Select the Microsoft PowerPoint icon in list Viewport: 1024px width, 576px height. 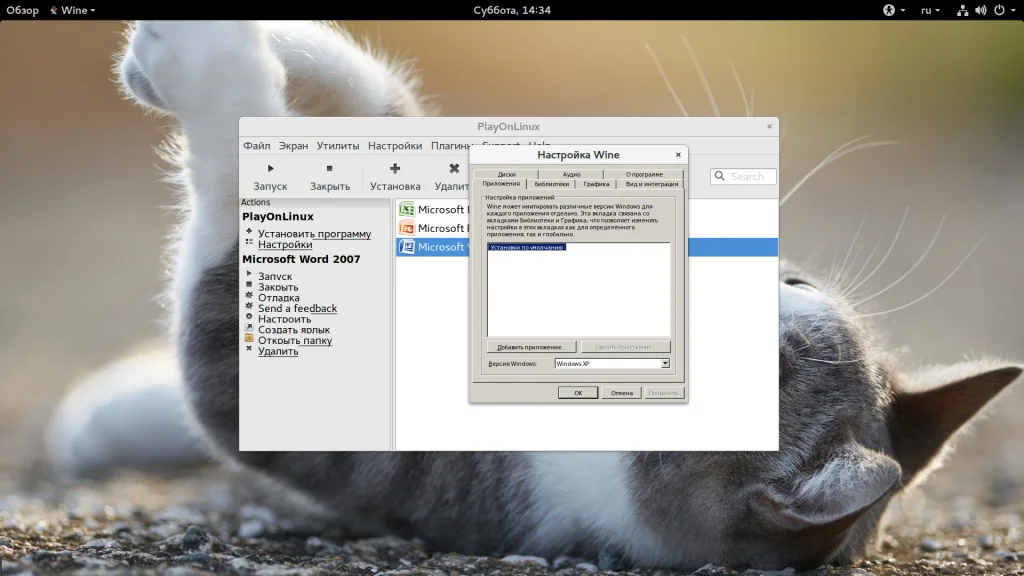[x=407, y=228]
